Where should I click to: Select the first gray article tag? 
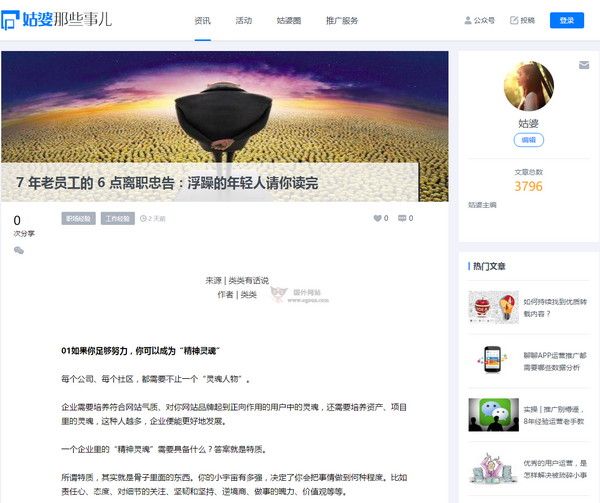tap(78, 218)
